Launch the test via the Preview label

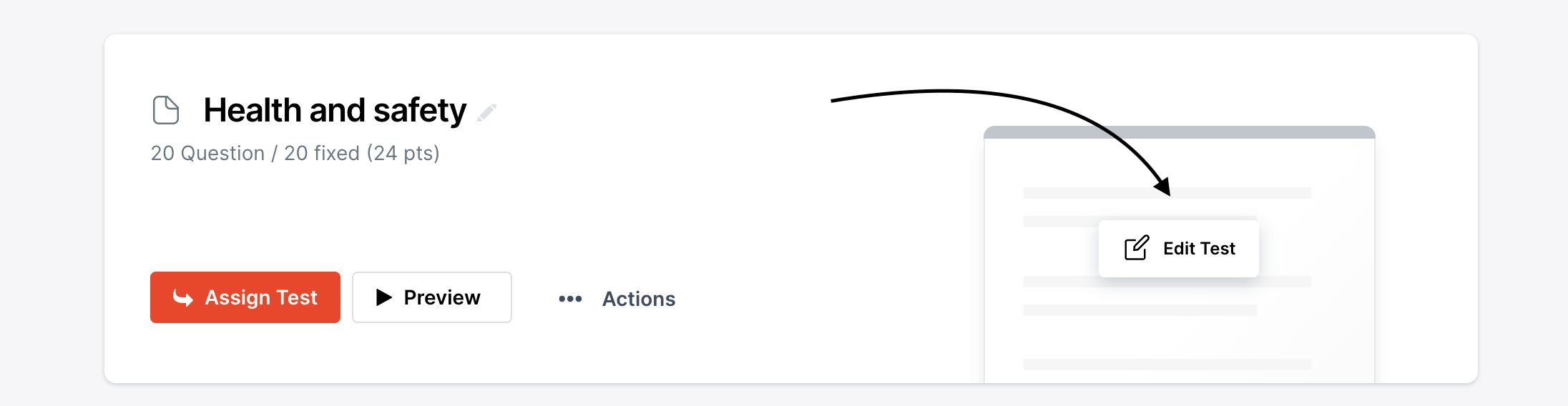click(x=442, y=297)
